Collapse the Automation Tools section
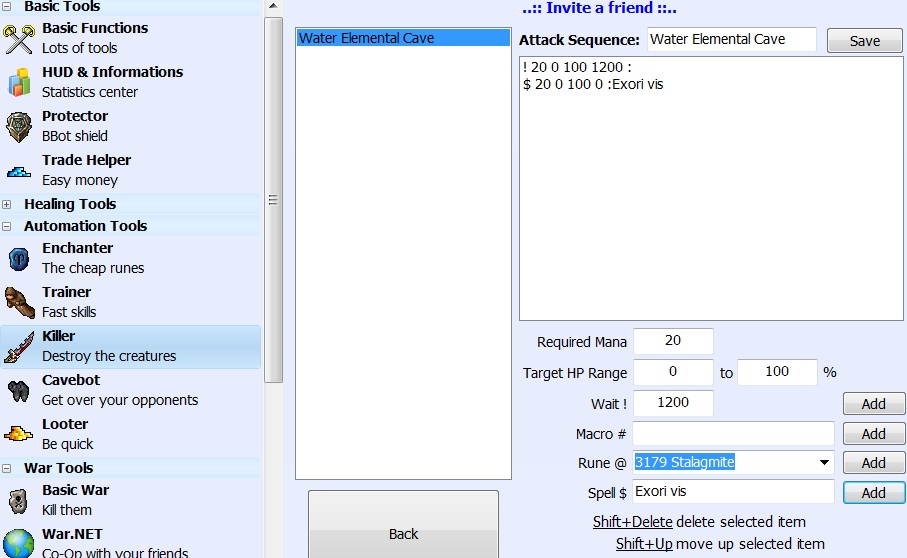This screenshot has width=907, height=558. point(7,226)
